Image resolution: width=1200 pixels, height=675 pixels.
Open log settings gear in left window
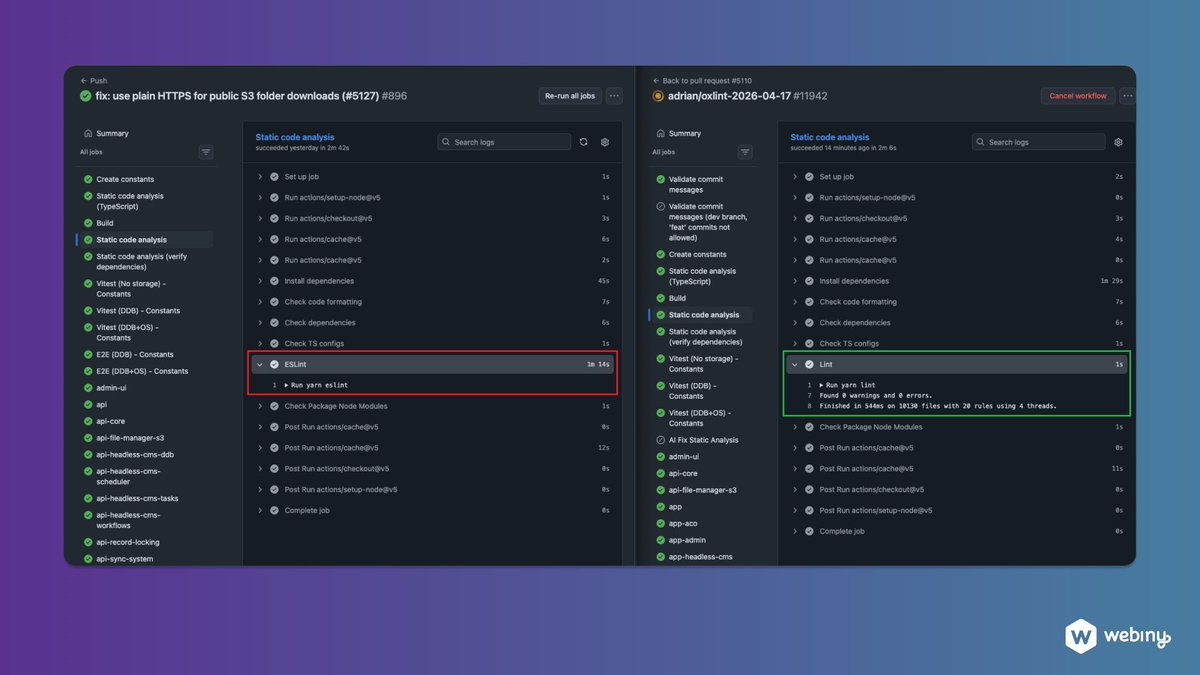[x=605, y=142]
